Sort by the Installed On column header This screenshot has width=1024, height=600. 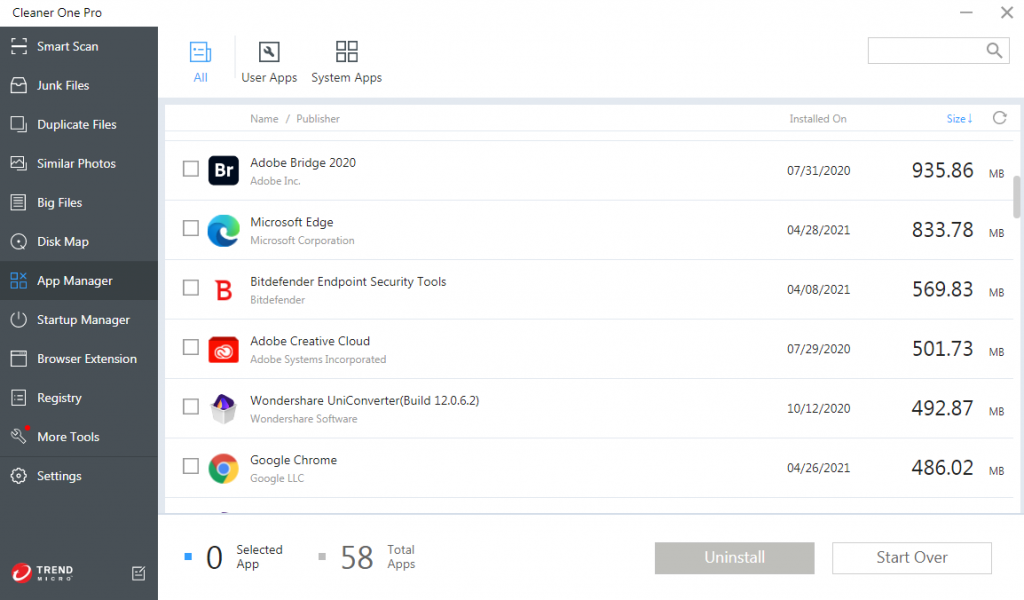point(818,119)
